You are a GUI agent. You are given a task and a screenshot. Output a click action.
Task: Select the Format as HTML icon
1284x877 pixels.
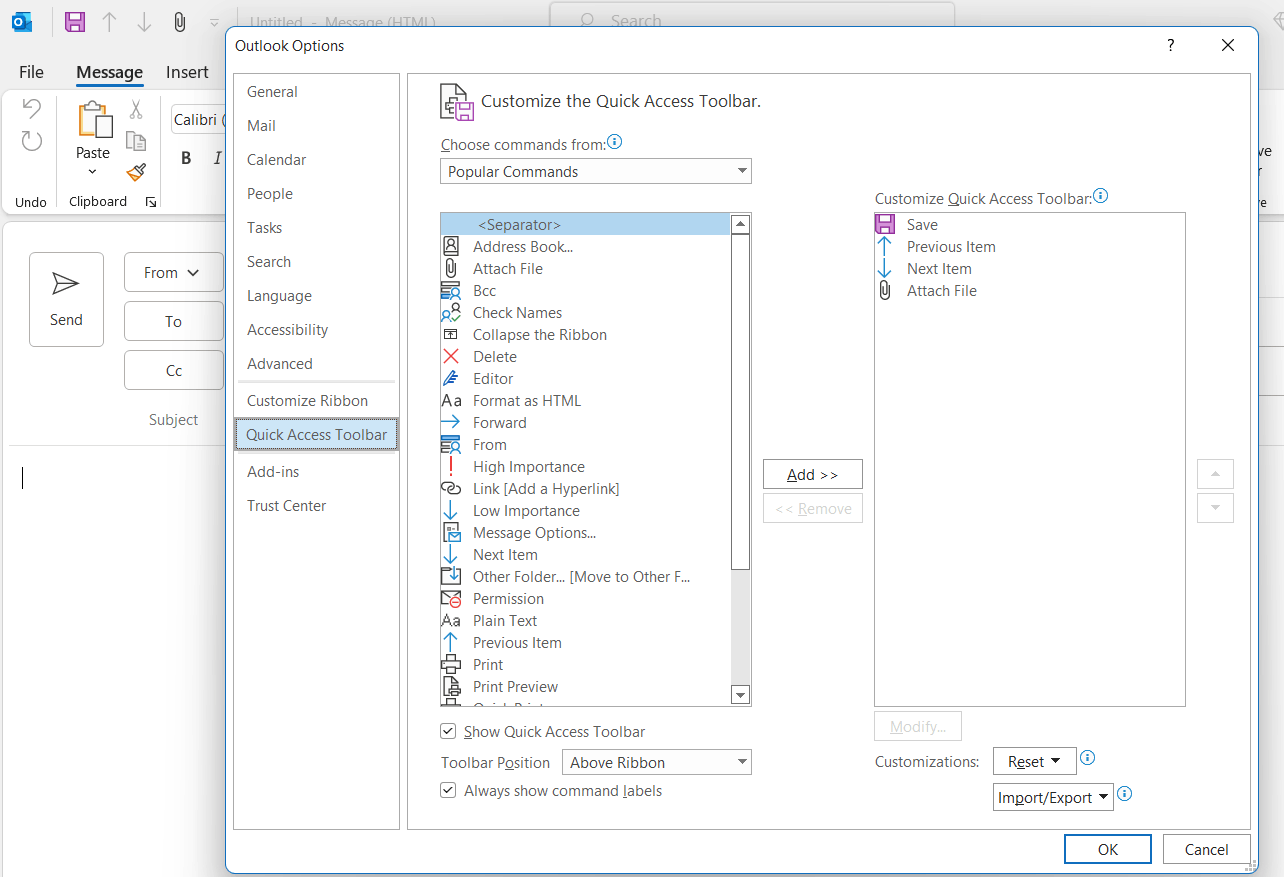point(451,400)
